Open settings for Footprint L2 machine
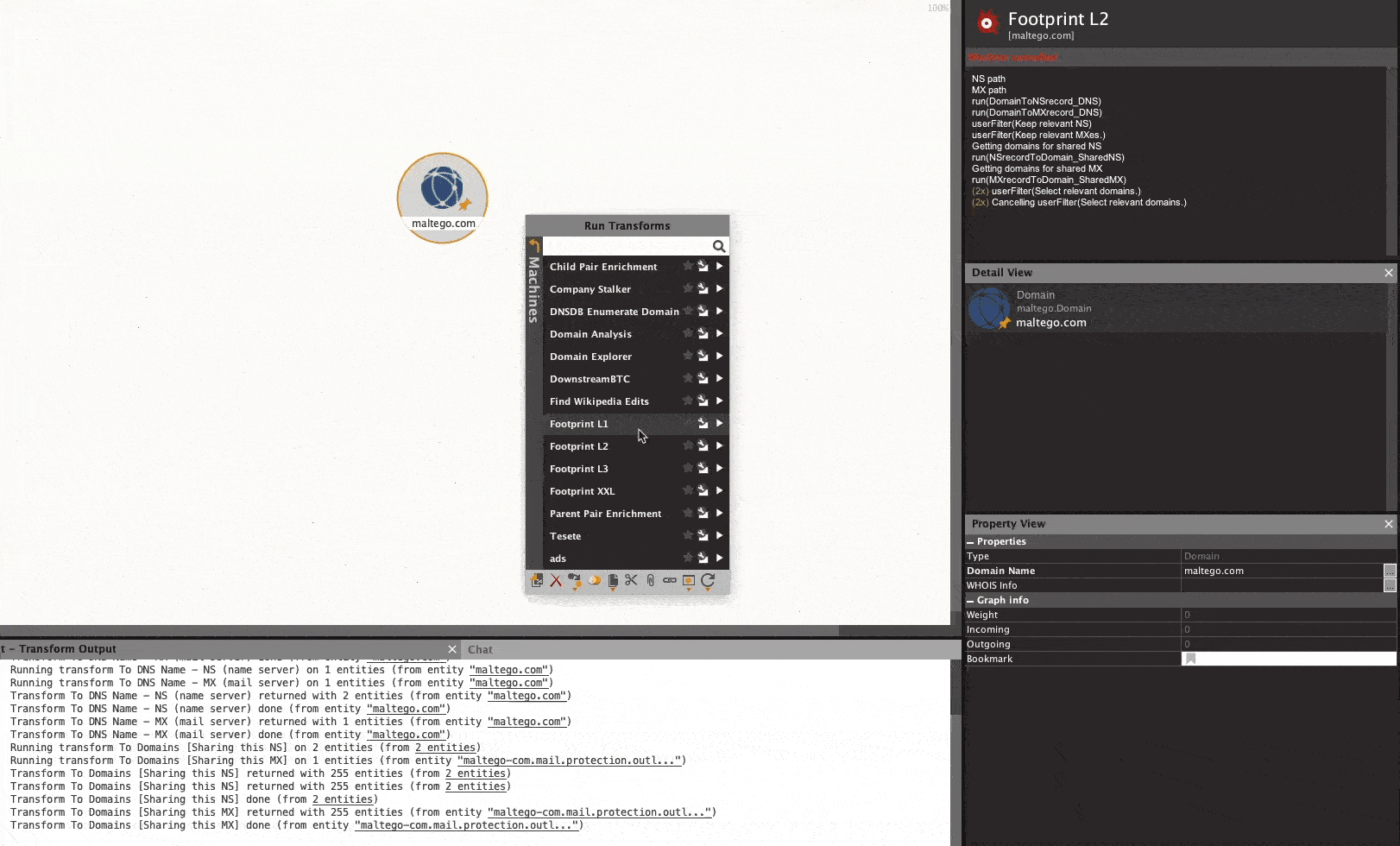This screenshot has height=846, width=1400. (703, 446)
